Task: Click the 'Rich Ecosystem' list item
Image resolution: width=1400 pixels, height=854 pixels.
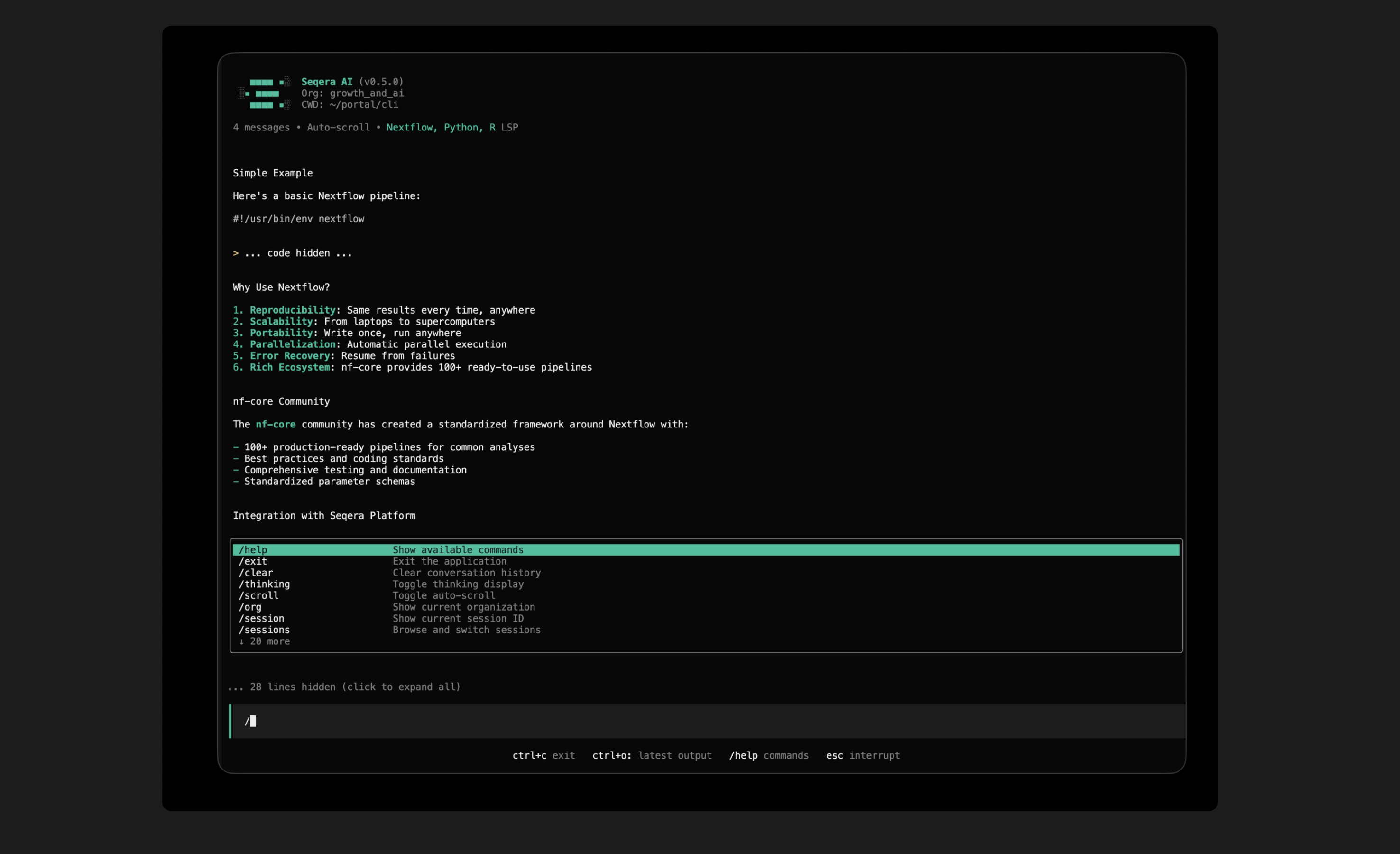Action: pyautogui.click(x=412, y=367)
